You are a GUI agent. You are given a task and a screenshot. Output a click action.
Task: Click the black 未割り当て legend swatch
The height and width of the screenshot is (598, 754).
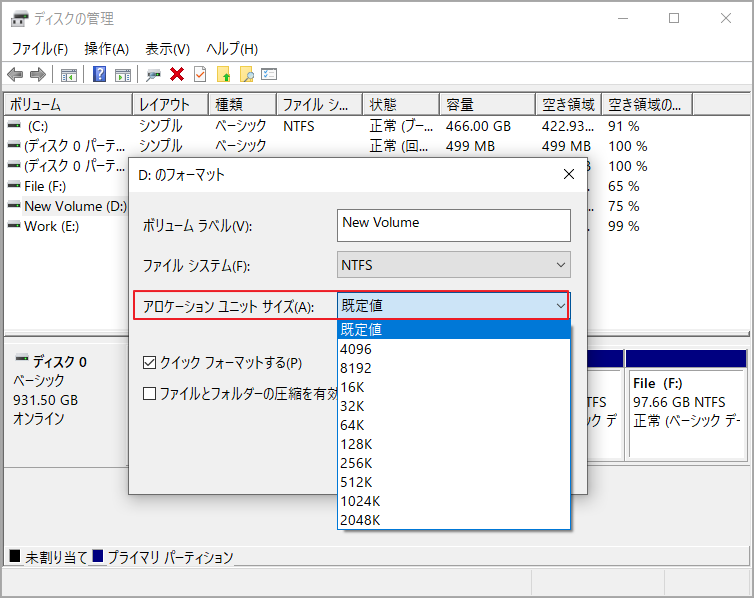pyautogui.click(x=15, y=556)
